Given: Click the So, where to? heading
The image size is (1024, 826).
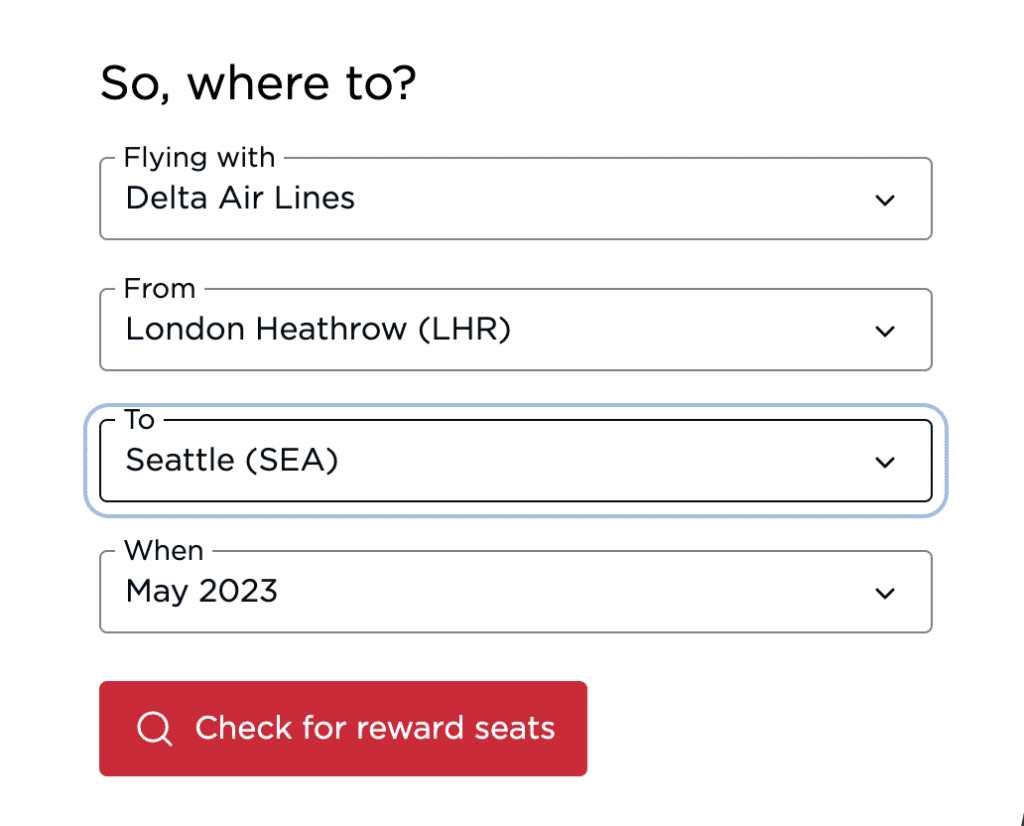Looking at the screenshot, I should [x=258, y=84].
